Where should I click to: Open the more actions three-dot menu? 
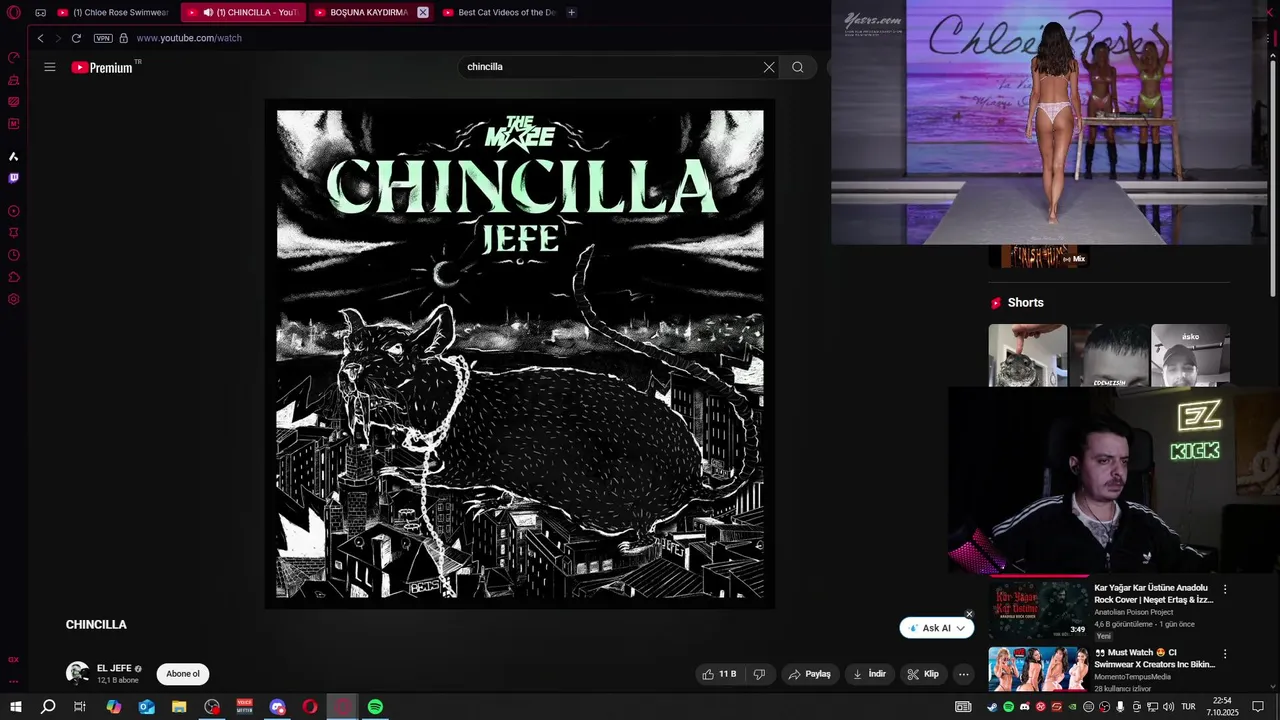[x=964, y=674]
